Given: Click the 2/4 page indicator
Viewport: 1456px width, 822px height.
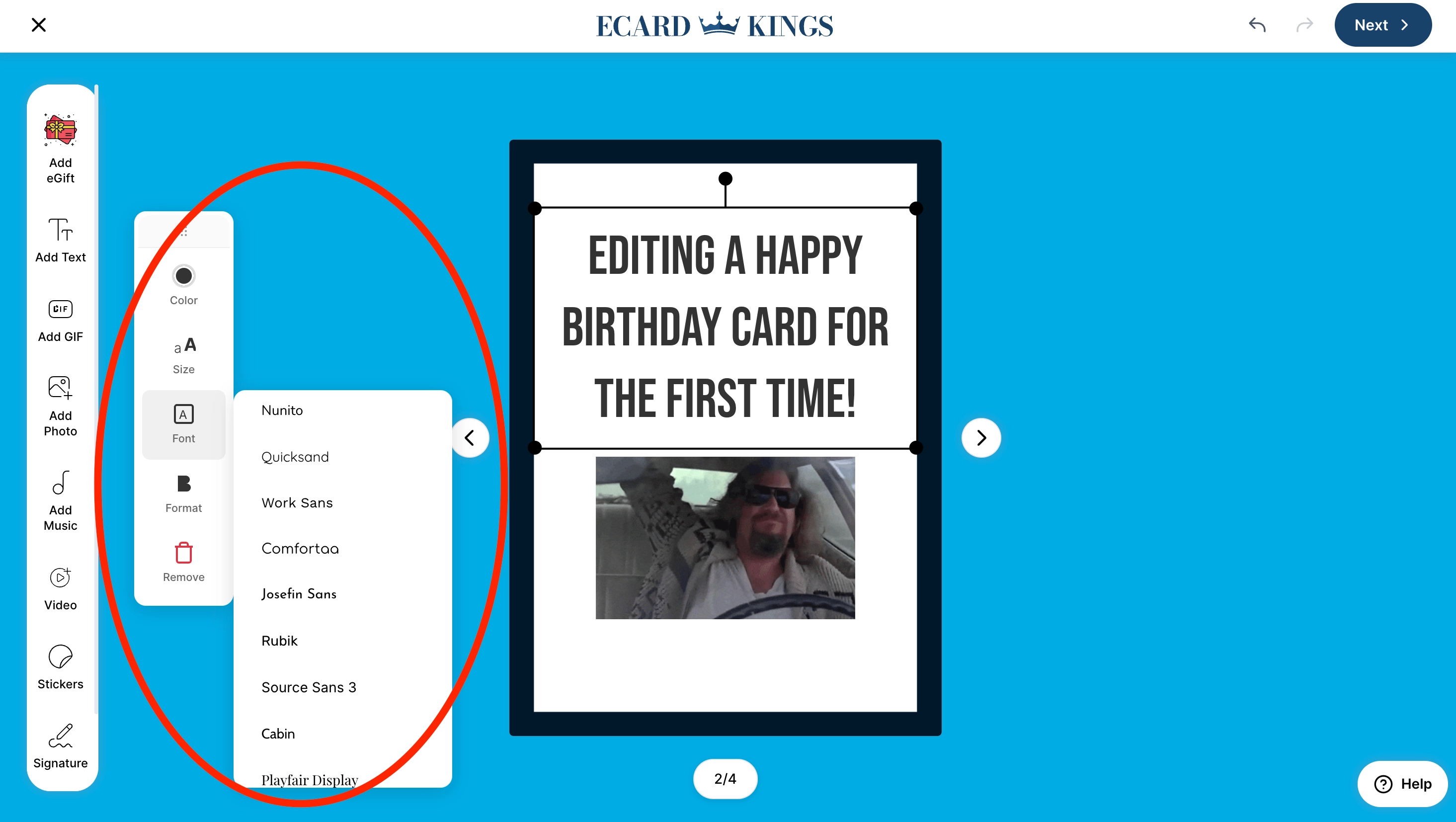Looking at the screenshot, I should click(725, 779).
